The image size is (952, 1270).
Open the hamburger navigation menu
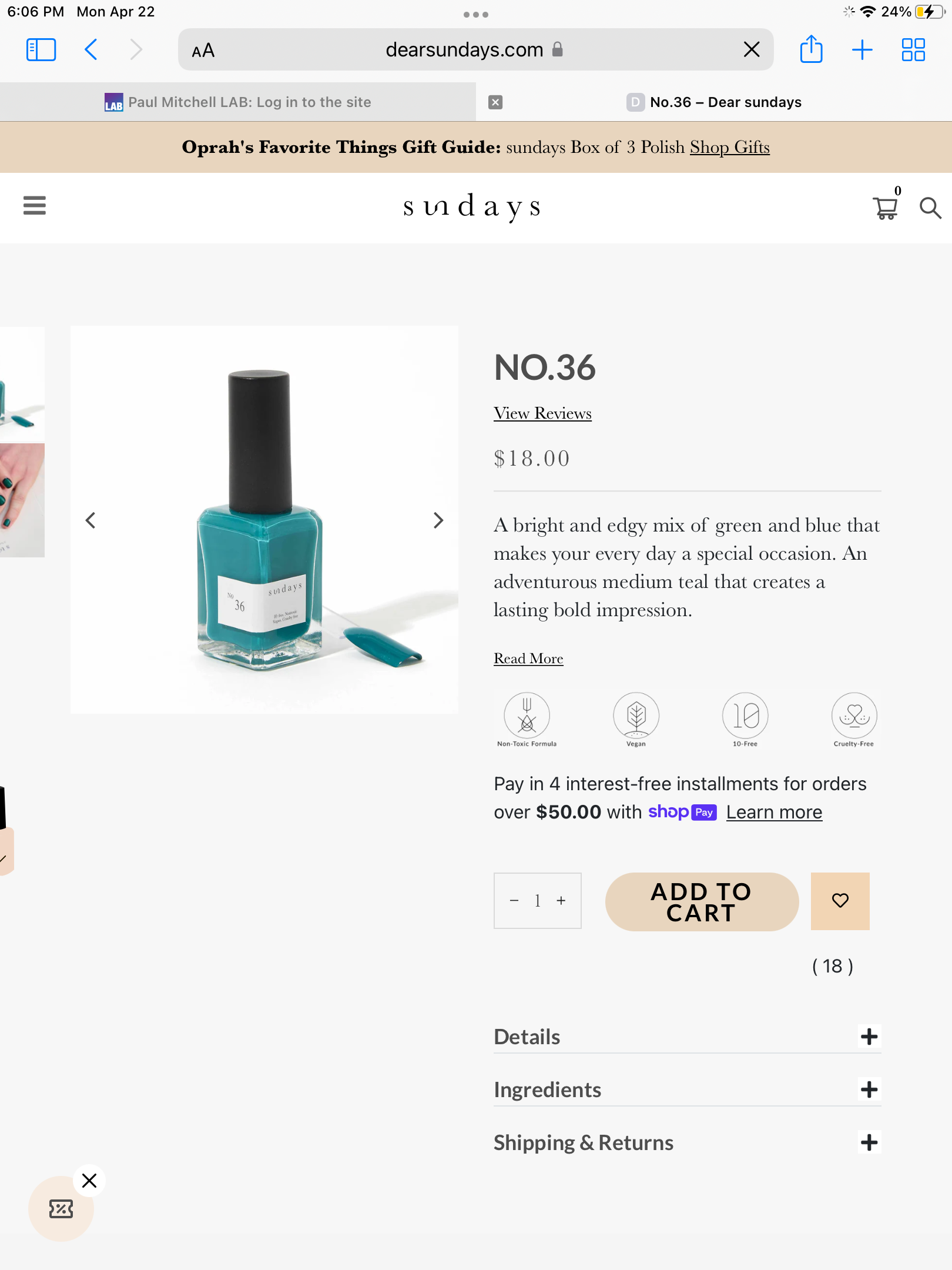click(x=35, y=205)
